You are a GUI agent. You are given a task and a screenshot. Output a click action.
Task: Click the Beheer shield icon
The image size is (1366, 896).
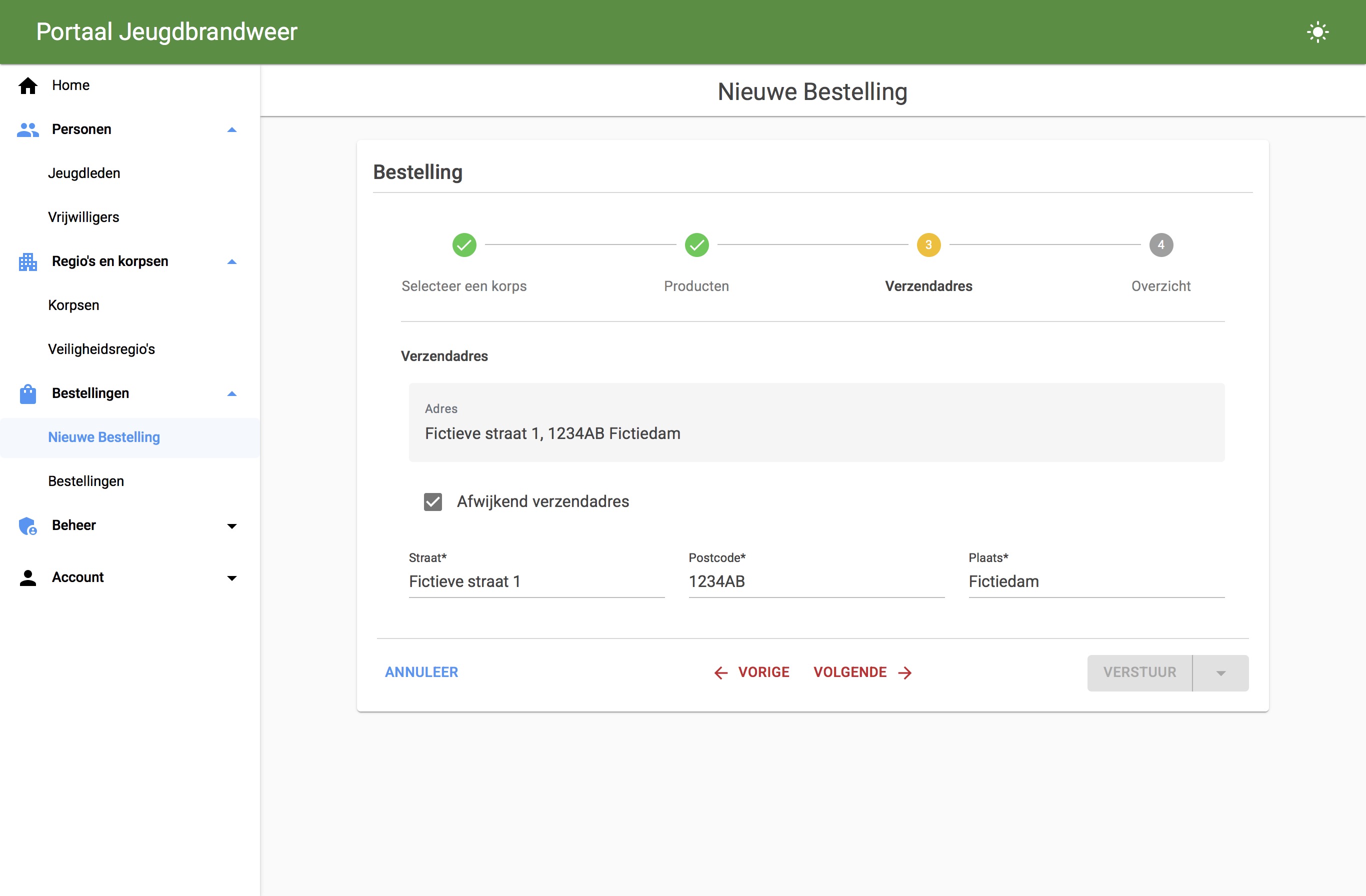pyautogui.click(x=27, y=526)
